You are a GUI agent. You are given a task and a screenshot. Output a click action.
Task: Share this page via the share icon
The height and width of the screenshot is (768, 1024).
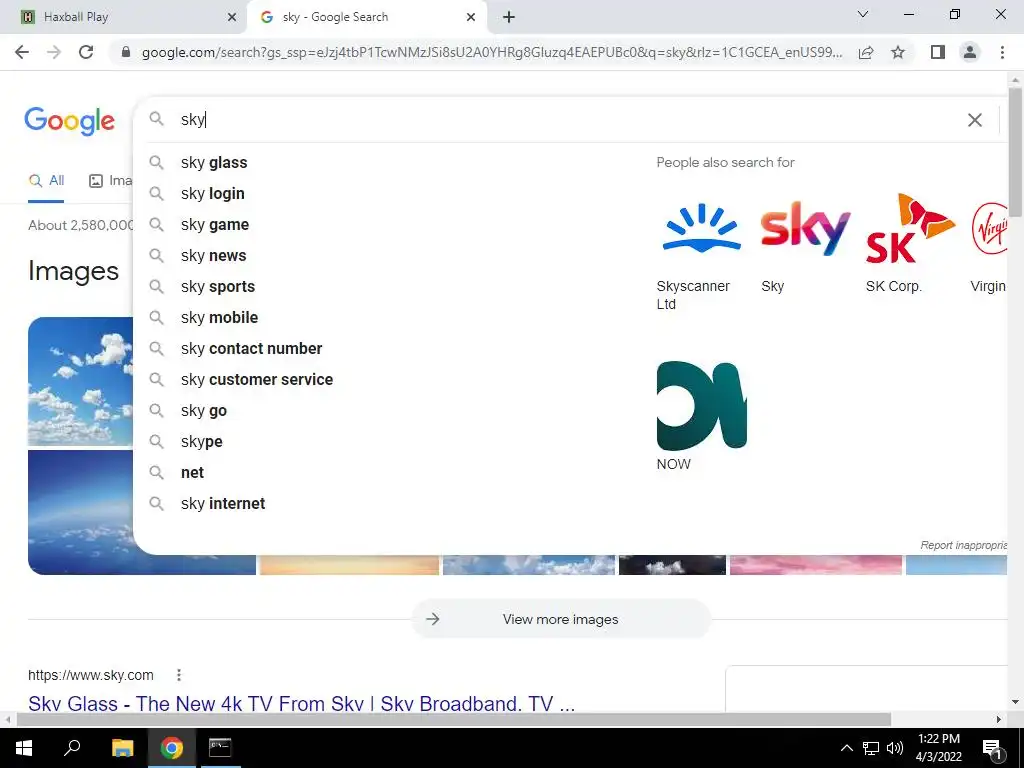pyautogui.click(x=866, y=52)
